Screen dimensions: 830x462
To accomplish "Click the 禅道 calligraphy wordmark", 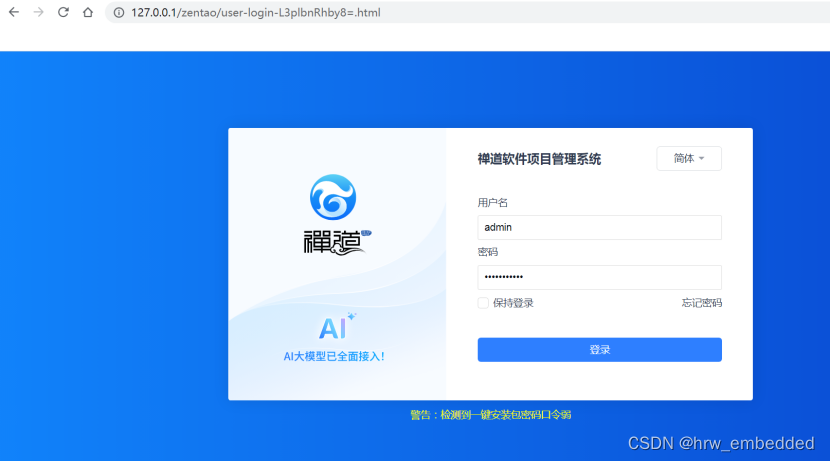I will [x=337, y=242].
